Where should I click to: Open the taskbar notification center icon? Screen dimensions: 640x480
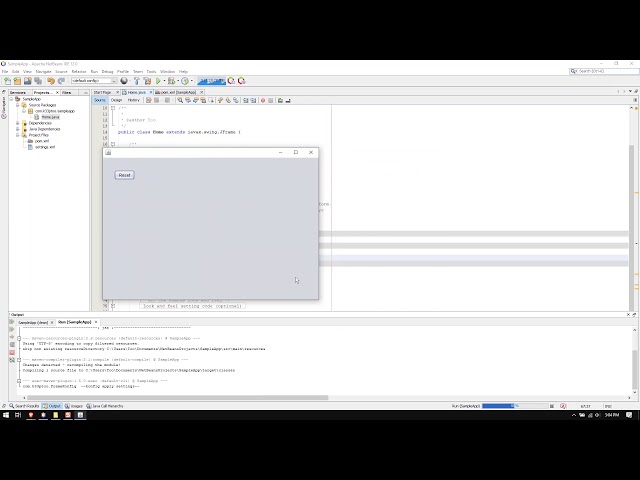tap(629, 415)
